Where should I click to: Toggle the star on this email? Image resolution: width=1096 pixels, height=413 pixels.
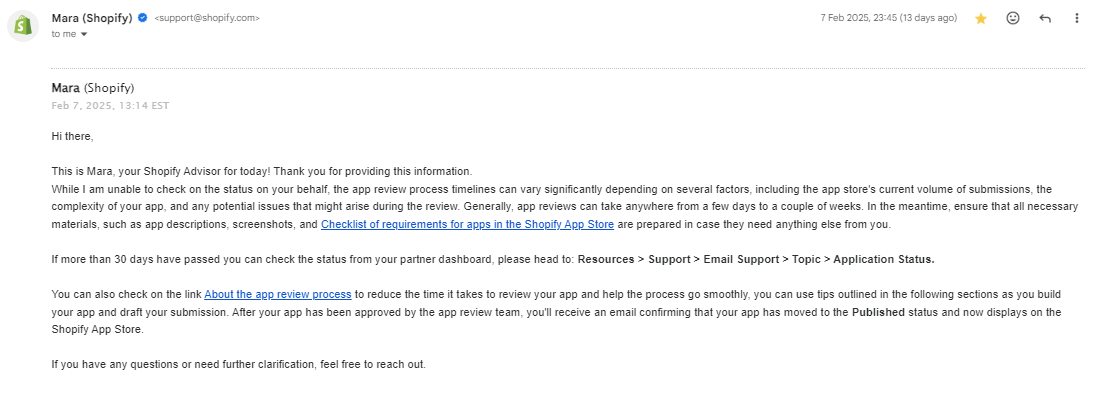[x=981, y=19]
